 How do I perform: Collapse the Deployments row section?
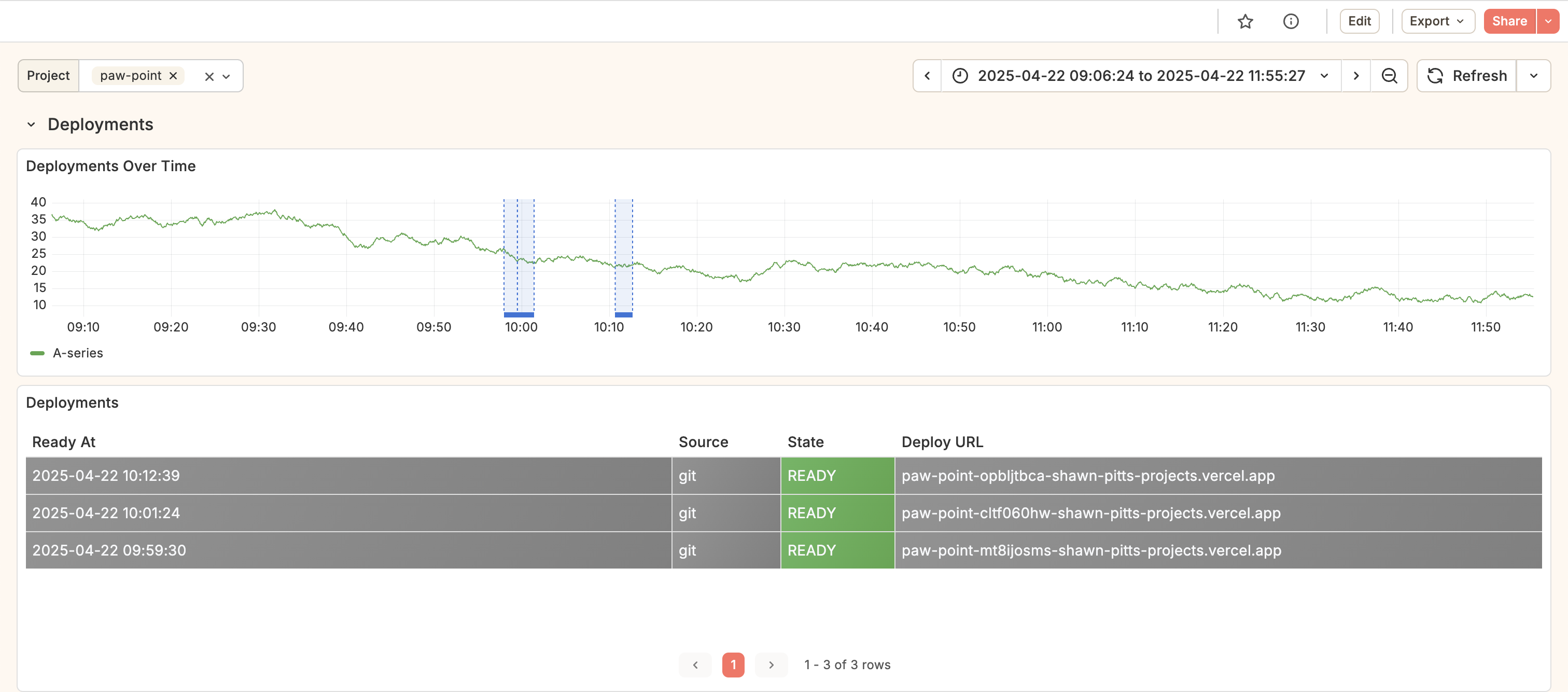31,125
